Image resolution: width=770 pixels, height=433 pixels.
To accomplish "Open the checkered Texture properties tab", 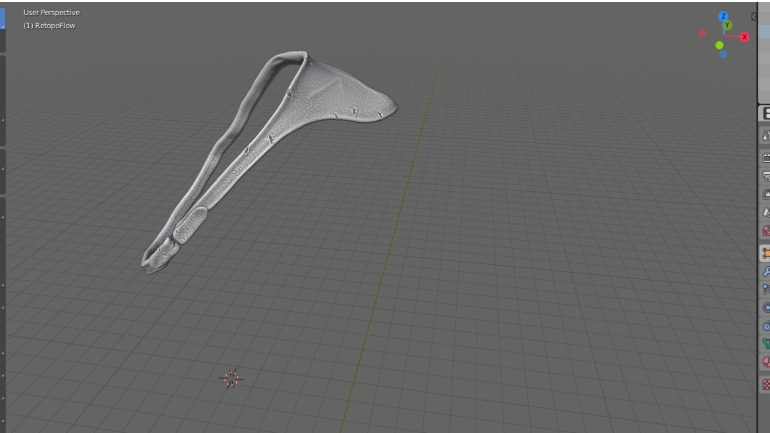I will pyautogui.click(x=765, y=384).
